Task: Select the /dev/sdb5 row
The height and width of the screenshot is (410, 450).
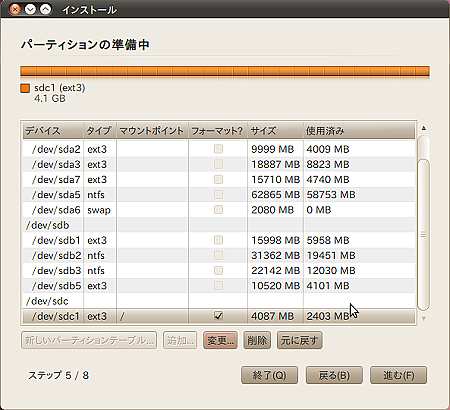Action: coord(219,286)
